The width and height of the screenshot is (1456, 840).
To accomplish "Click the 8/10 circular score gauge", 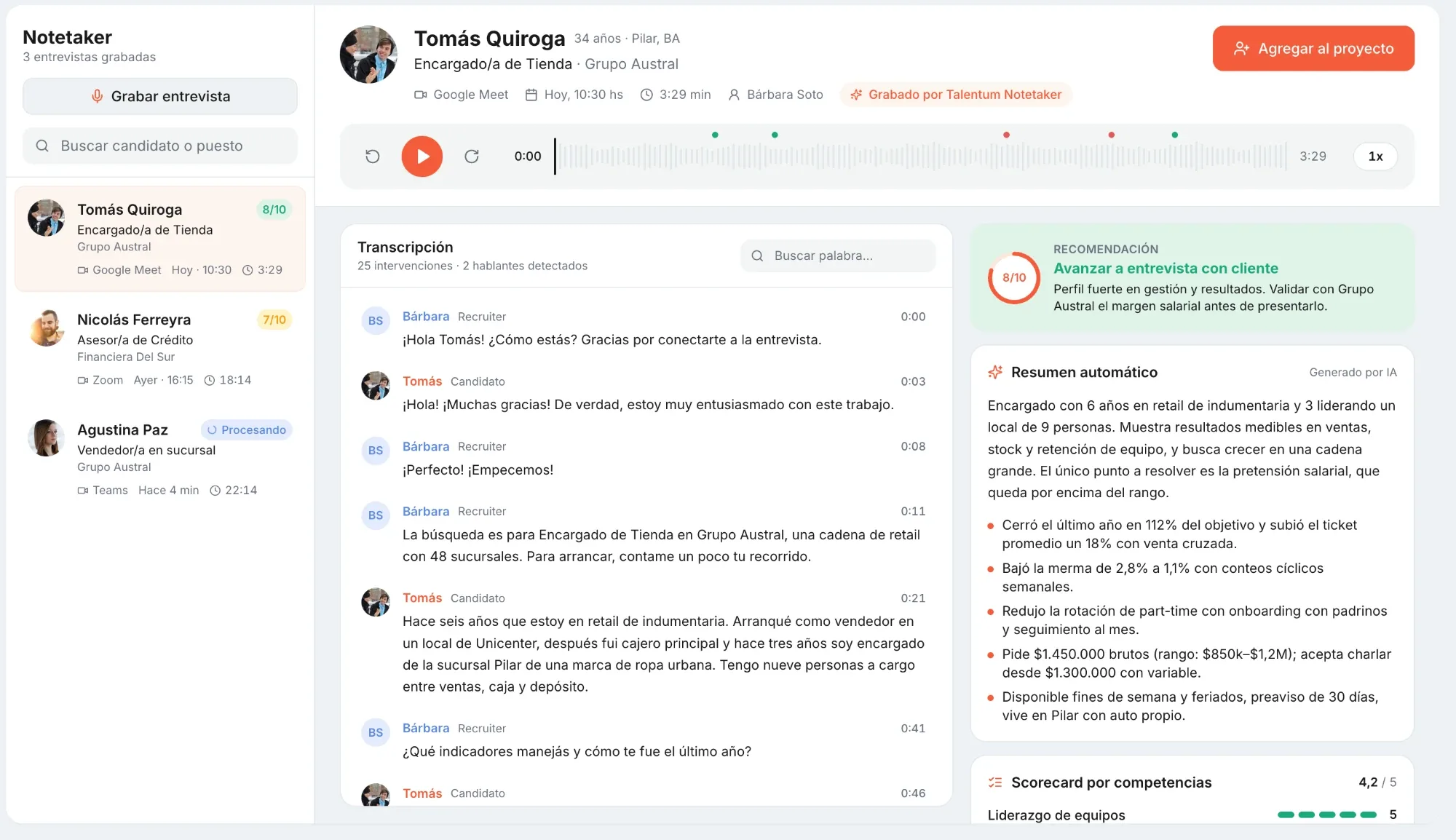I will pyautogui.click(x=1014, y=277).
